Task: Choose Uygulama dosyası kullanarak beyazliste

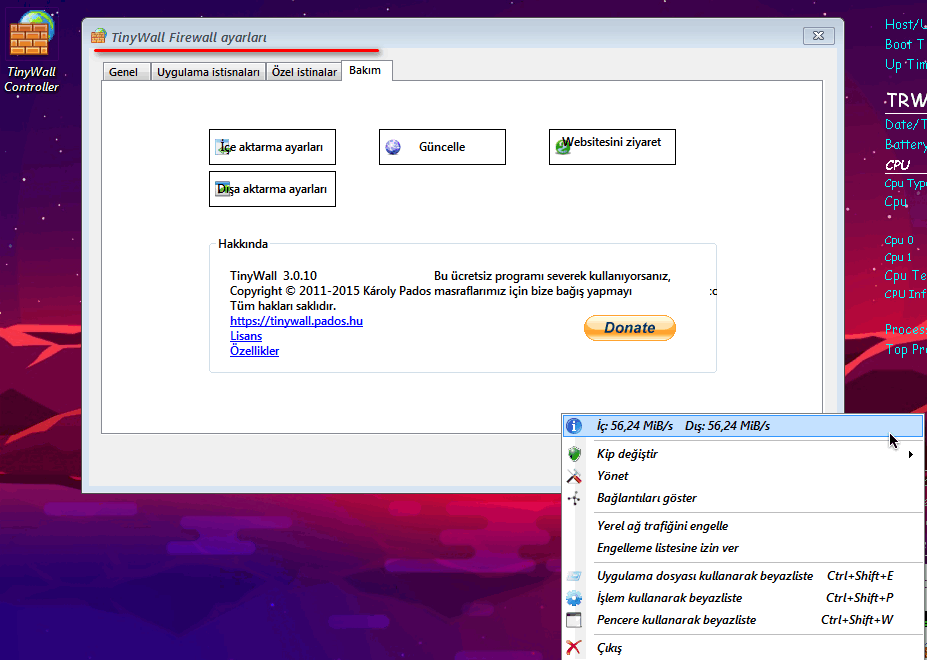Action: tap(743, 576)
